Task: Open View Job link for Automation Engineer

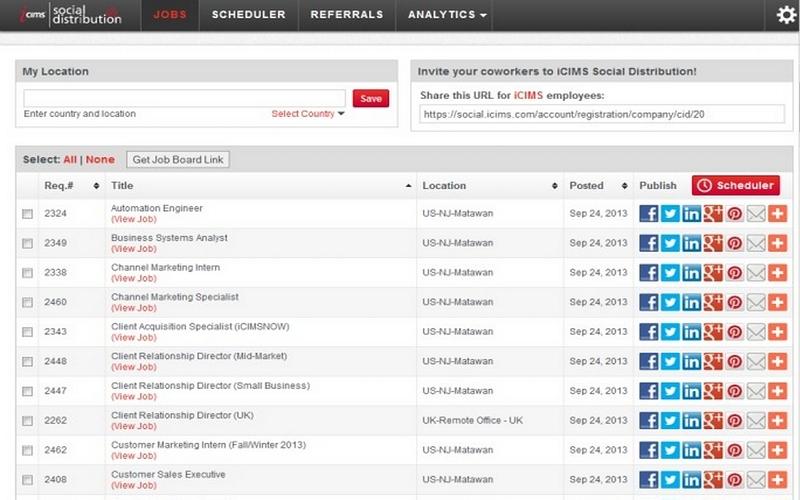Action: [x=133, y=219]
